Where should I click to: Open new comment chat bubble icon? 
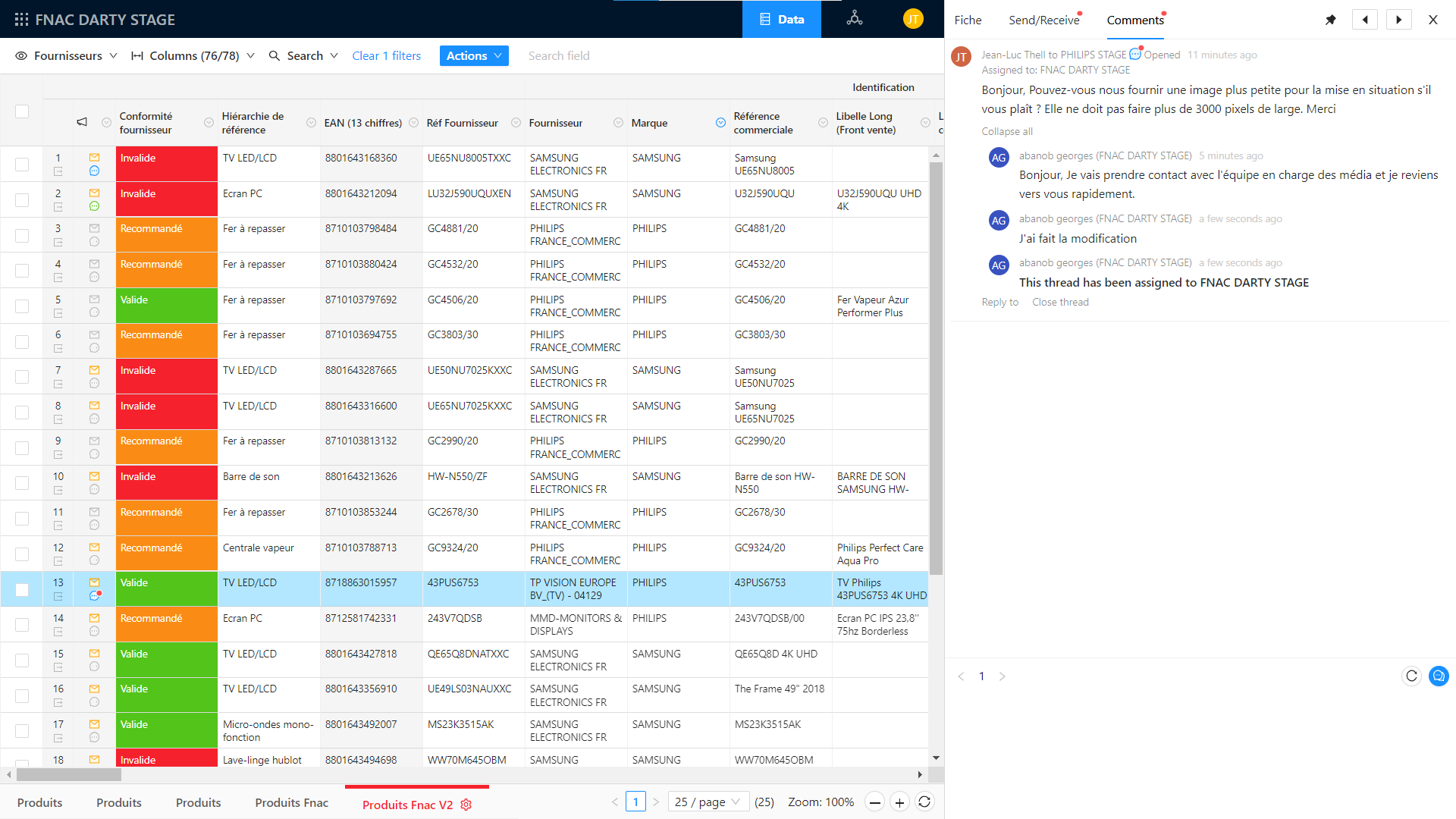pyautogui.click(x=1439, y=676)
